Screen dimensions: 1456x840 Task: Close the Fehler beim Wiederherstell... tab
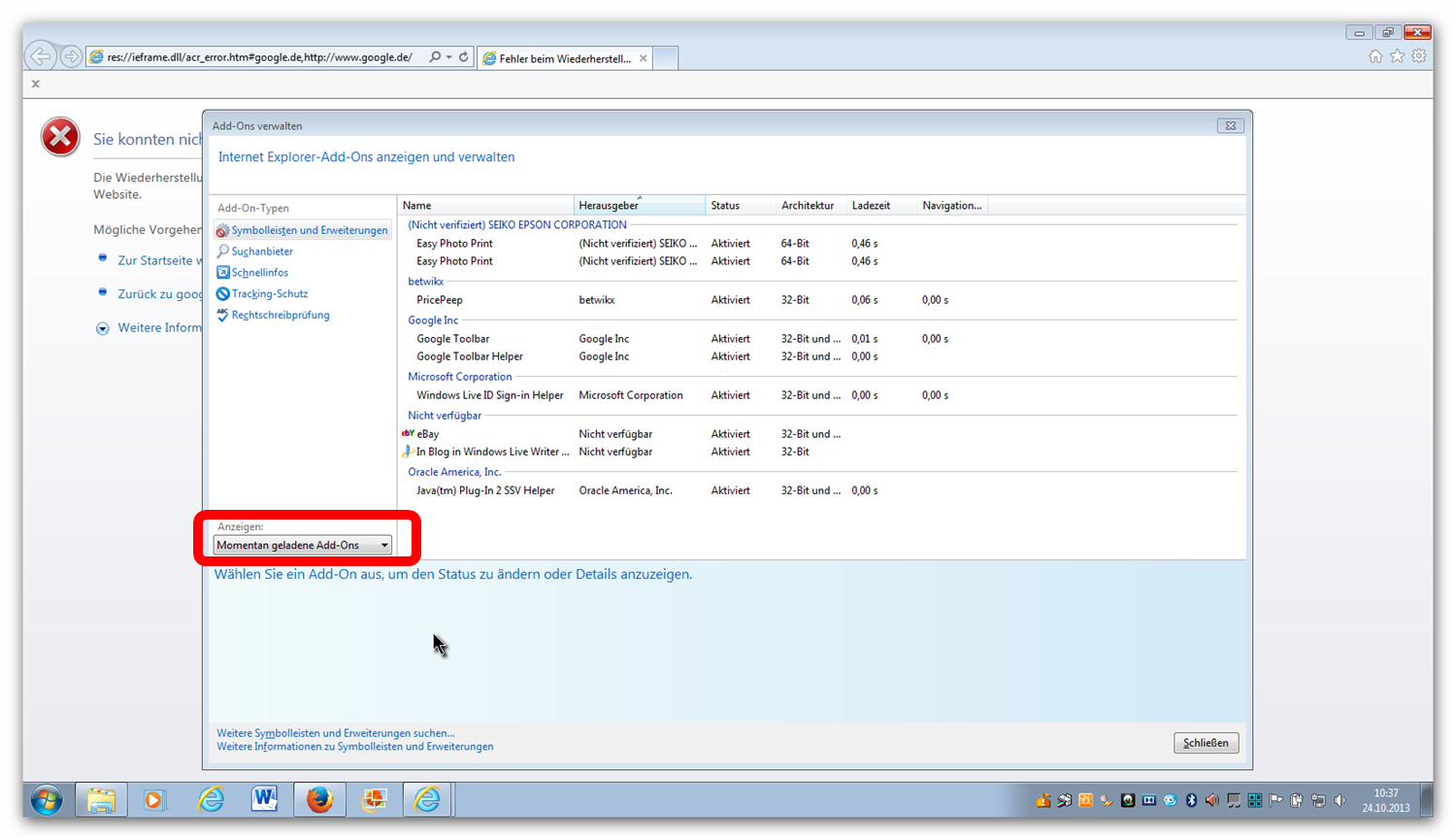[x=643, y=58]
